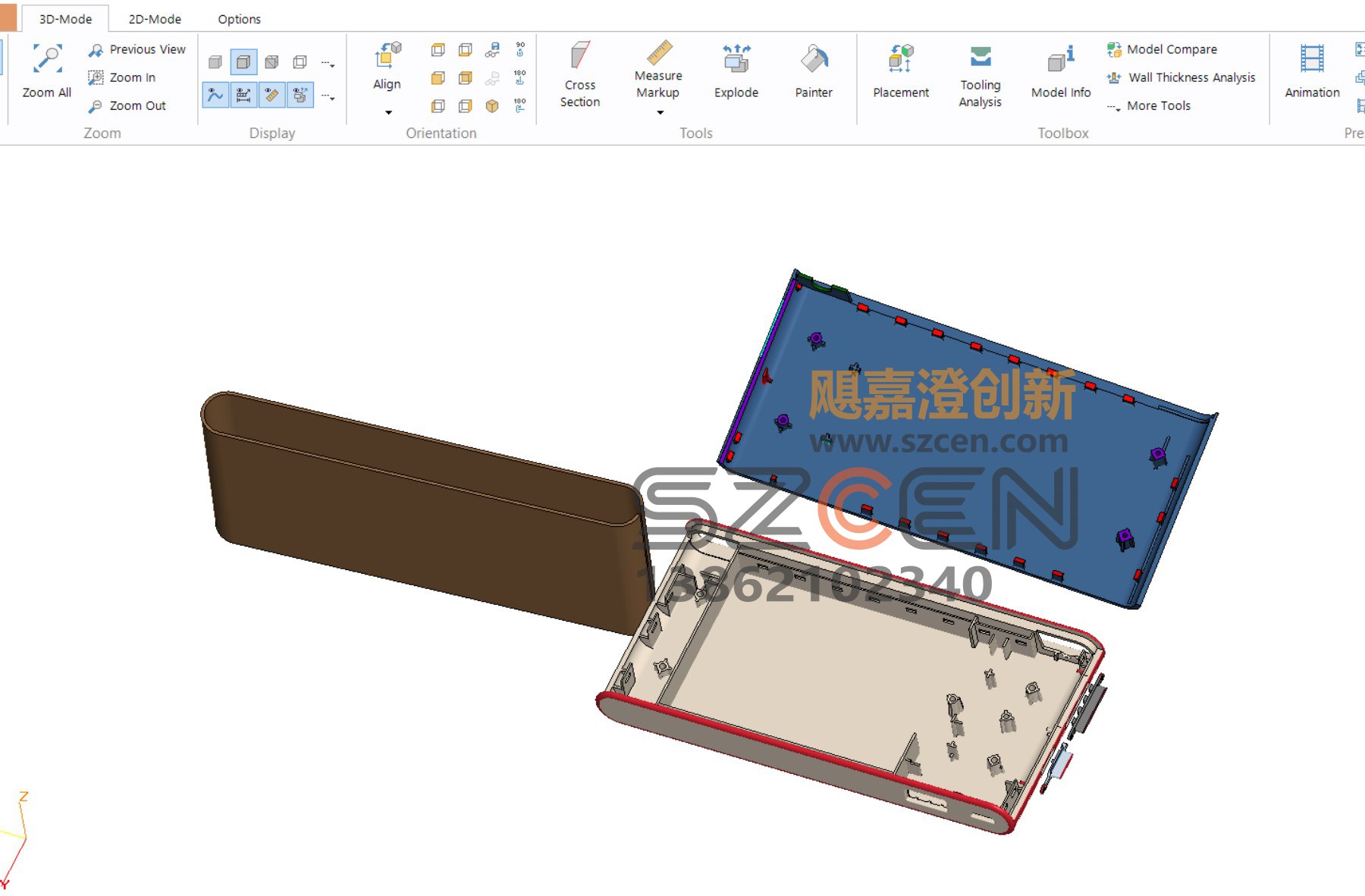Open Wall Thickness Analysis
Viewport: 1365px width, 896px height.
(x=1181, y=77)
